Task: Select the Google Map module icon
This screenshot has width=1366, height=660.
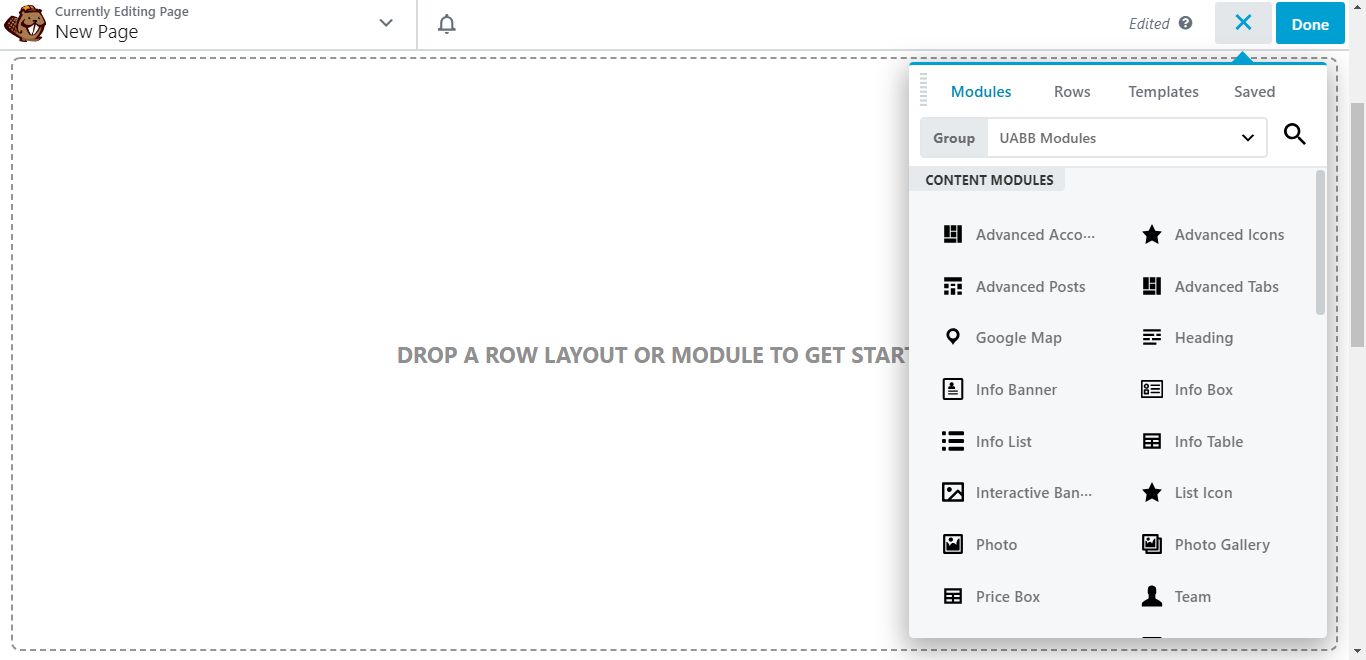Action: (x=953, y=337)
